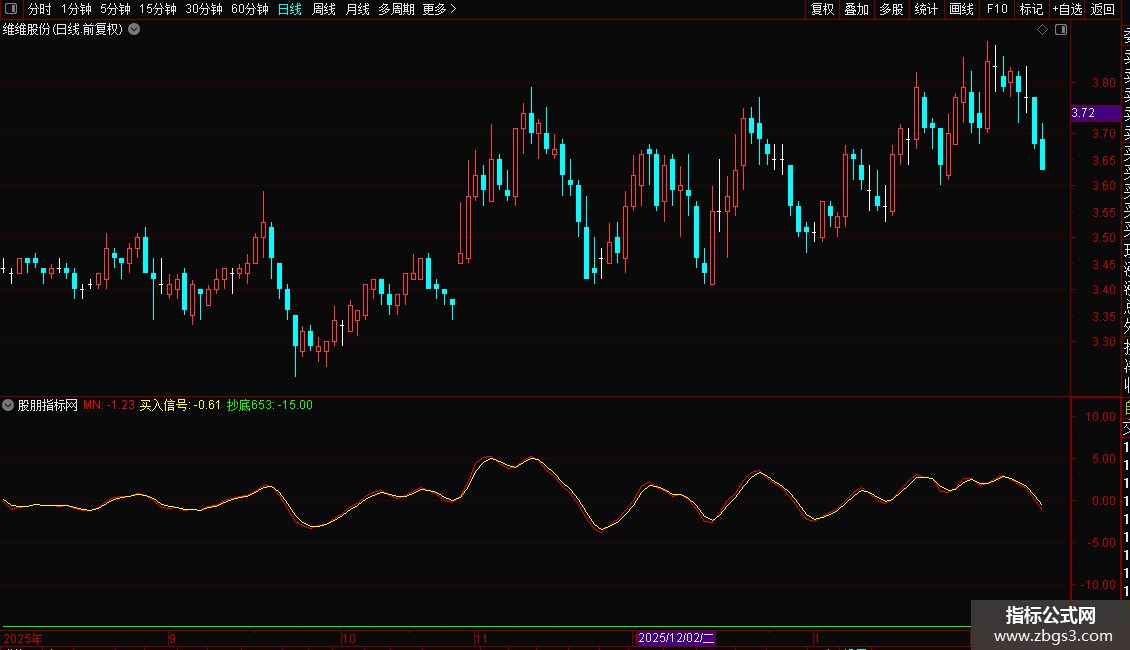Switch to 分时 intraday view

click(x=40, y=9)
